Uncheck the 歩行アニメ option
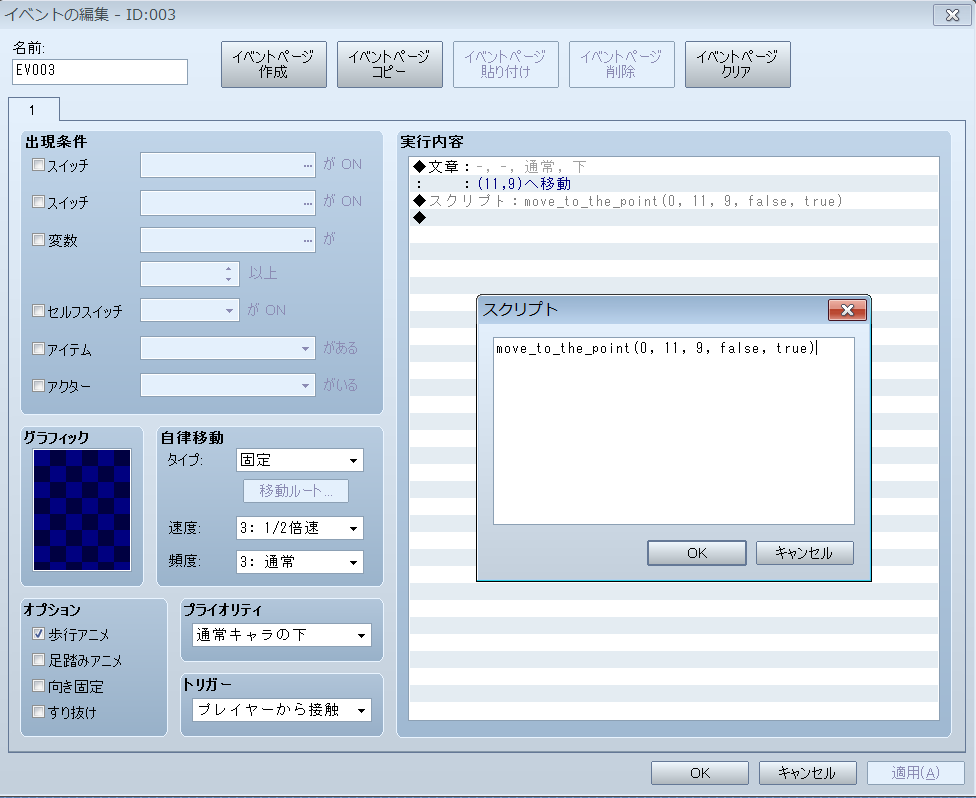Viewport: 976px width, 798px height. (39, 634)
